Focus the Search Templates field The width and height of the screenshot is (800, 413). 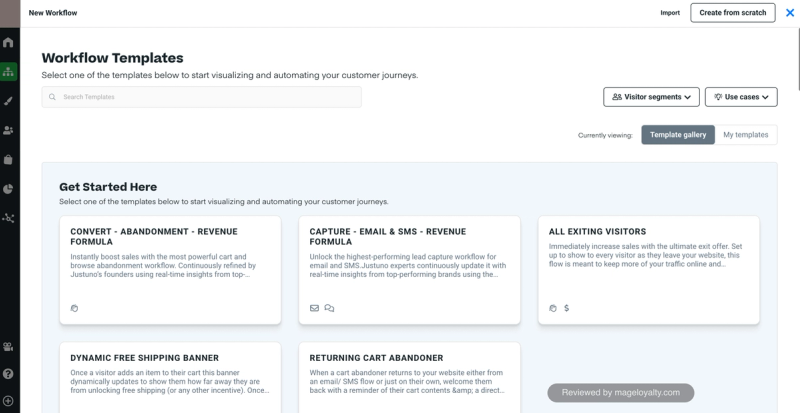(202, 97)
